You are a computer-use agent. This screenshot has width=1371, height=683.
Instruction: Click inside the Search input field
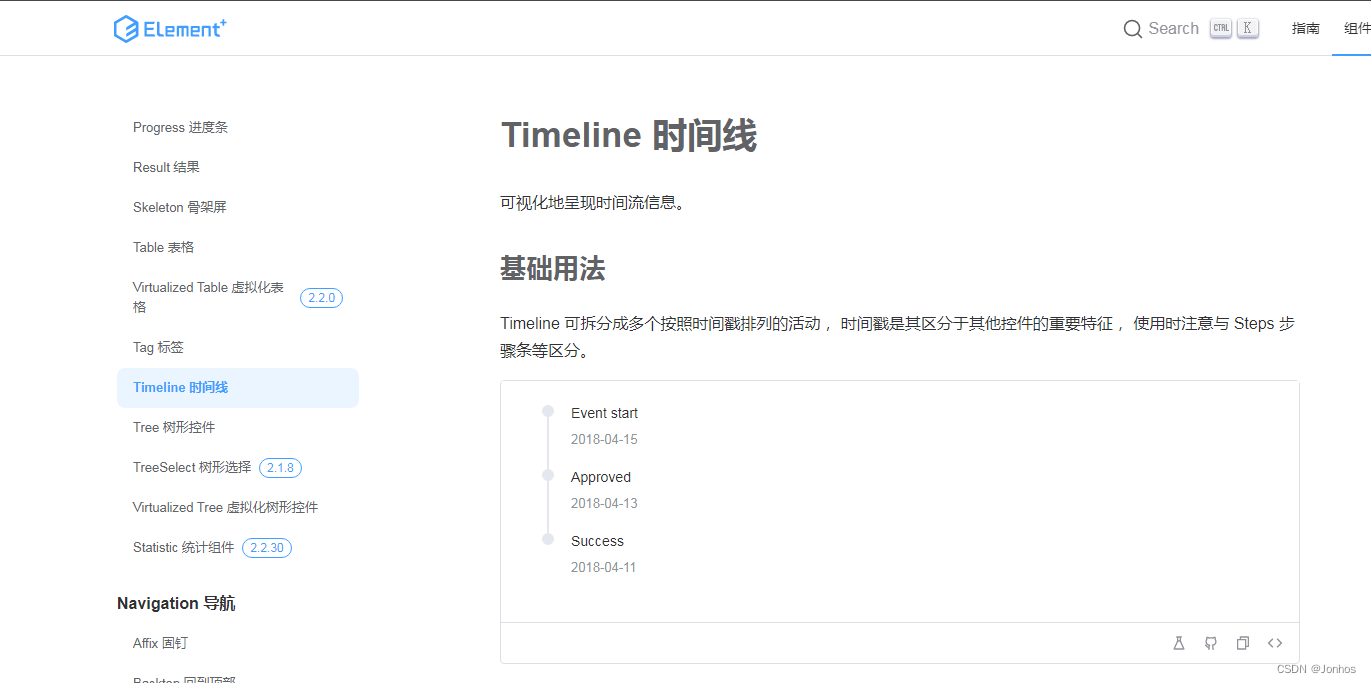tap(1175, 28)
